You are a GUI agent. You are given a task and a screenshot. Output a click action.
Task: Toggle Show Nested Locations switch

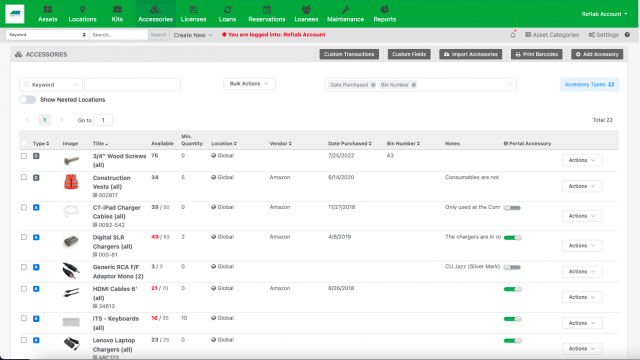pyautogui.click(x=28, y=100)
